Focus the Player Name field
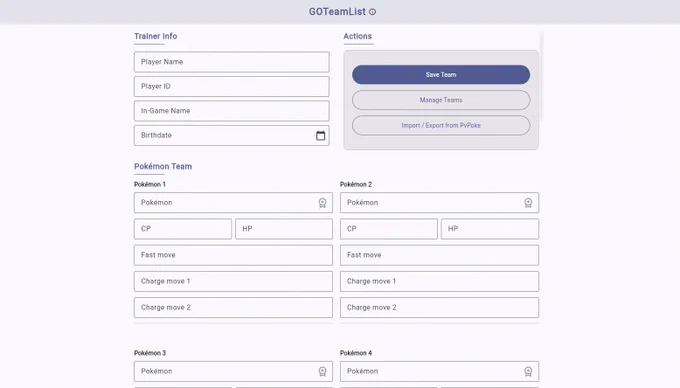This screenshot has width=680, height=388. pos(232,62)
